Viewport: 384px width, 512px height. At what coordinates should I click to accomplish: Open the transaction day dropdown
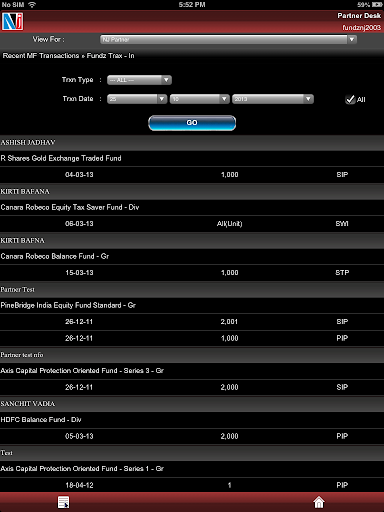pyautogui.click(x=137, y=99)
